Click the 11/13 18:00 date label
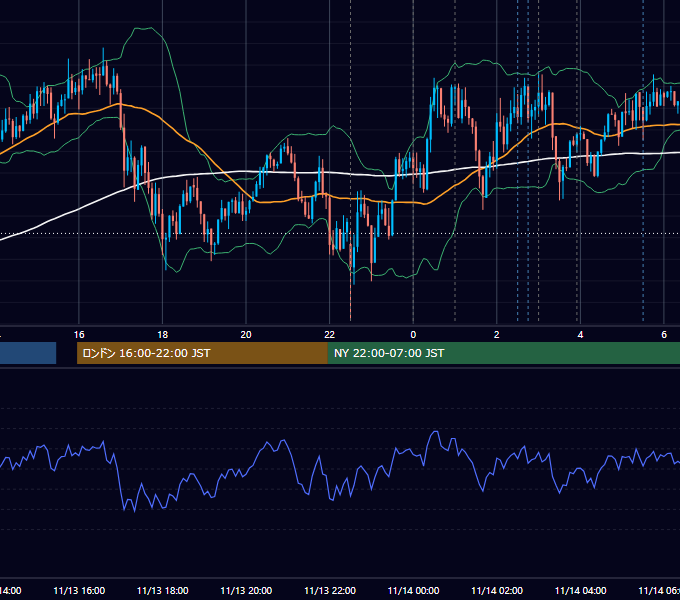Viewport: 680px width, 600px height. [163, 590]
